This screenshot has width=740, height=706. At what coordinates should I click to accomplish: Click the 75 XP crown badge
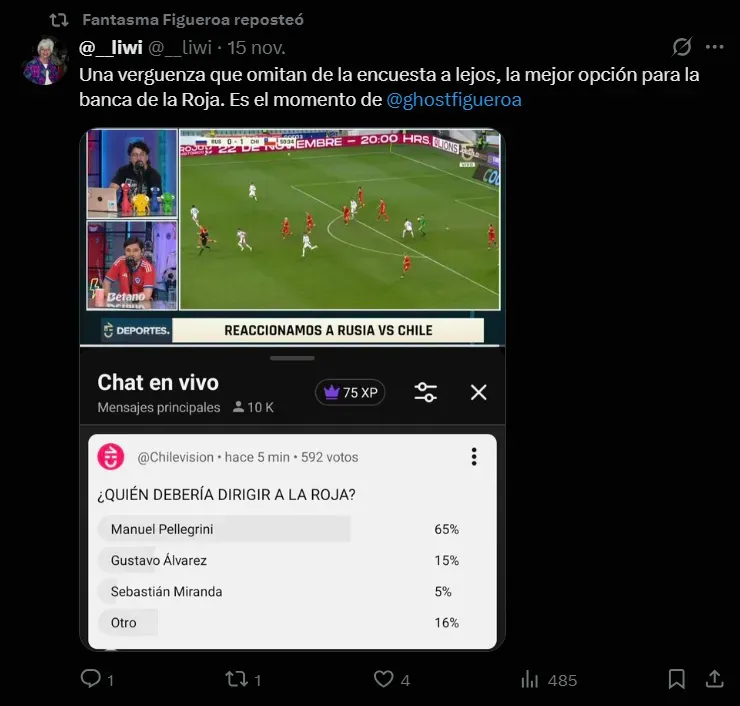pyautogui.click(x=350, y=392)
